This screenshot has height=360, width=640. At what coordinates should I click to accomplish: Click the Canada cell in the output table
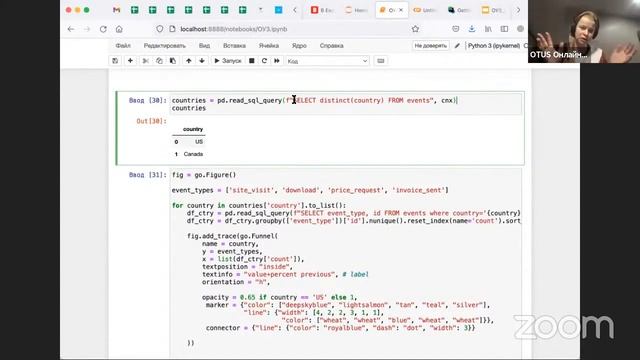click(193, 154)
